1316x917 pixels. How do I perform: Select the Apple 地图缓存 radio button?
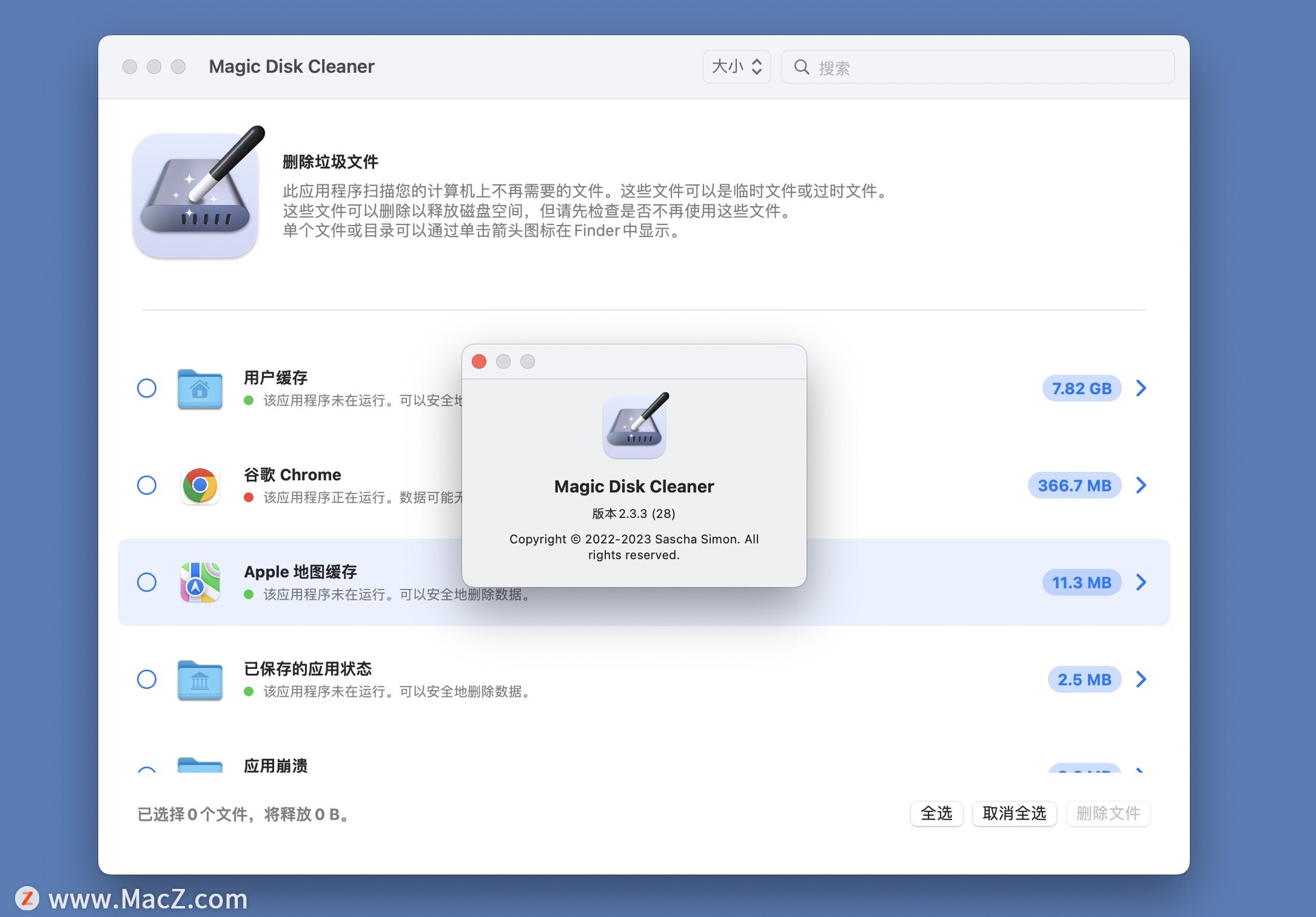click(147, 582)
